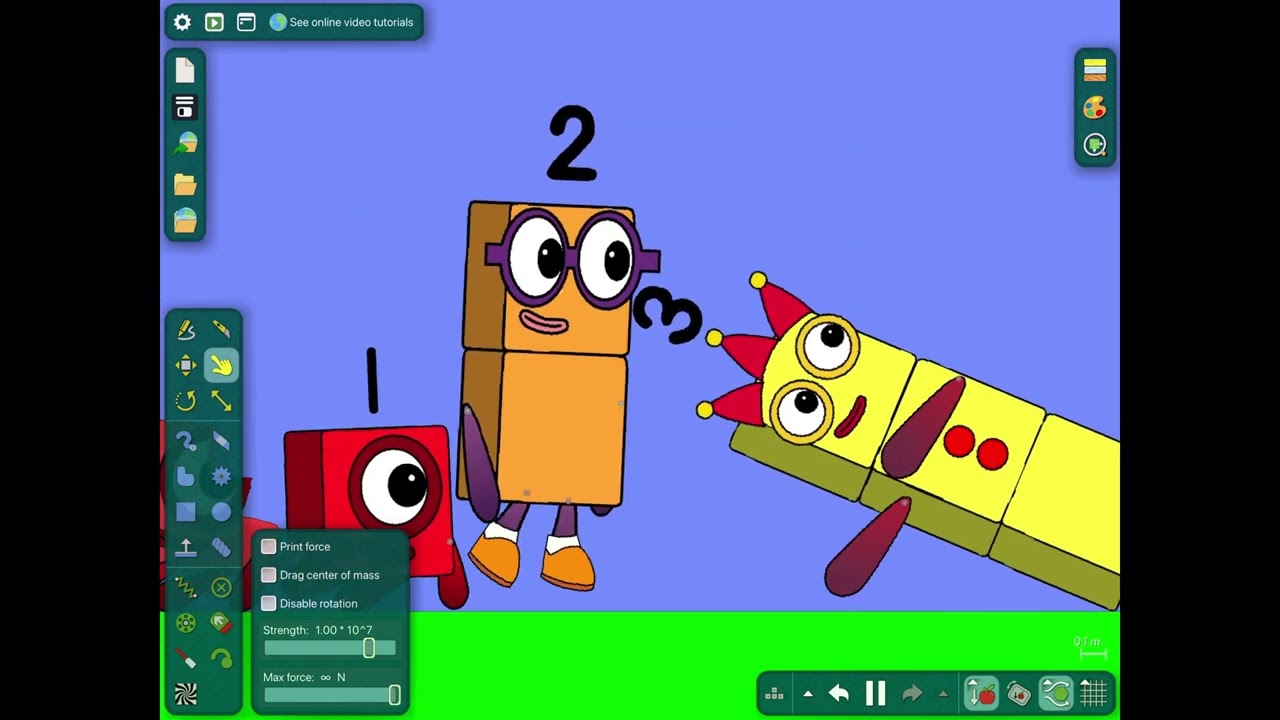The height and width of the screenshot is (720, 1280).
Task: Select the Chain tool
Action: click(x=221, y=548)
